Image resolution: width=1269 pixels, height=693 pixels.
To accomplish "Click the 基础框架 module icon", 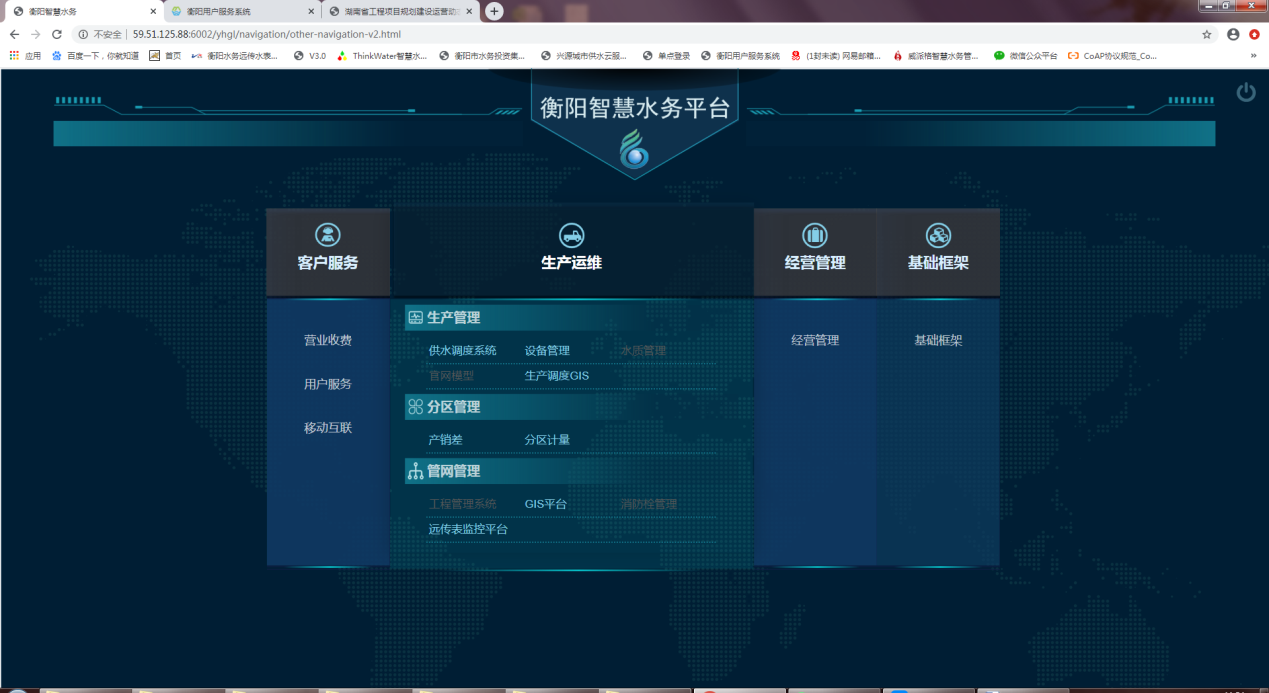I will pyautogui.click(x=938, y=235).
